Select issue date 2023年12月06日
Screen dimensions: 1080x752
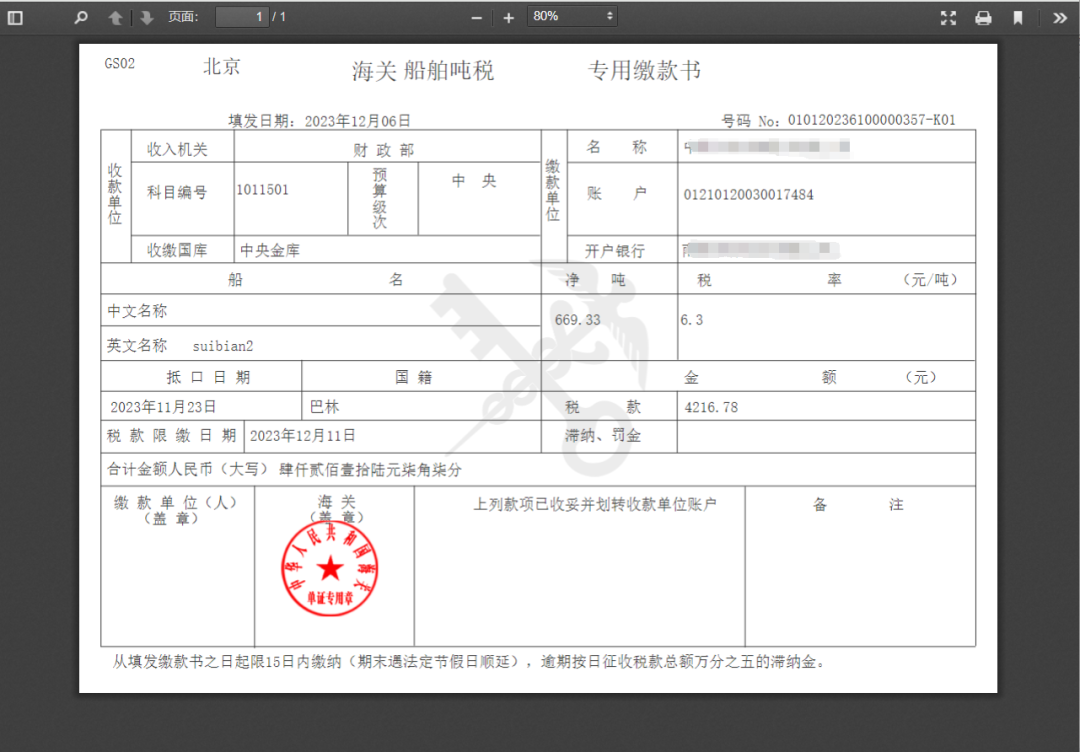[x=357, y=121]
